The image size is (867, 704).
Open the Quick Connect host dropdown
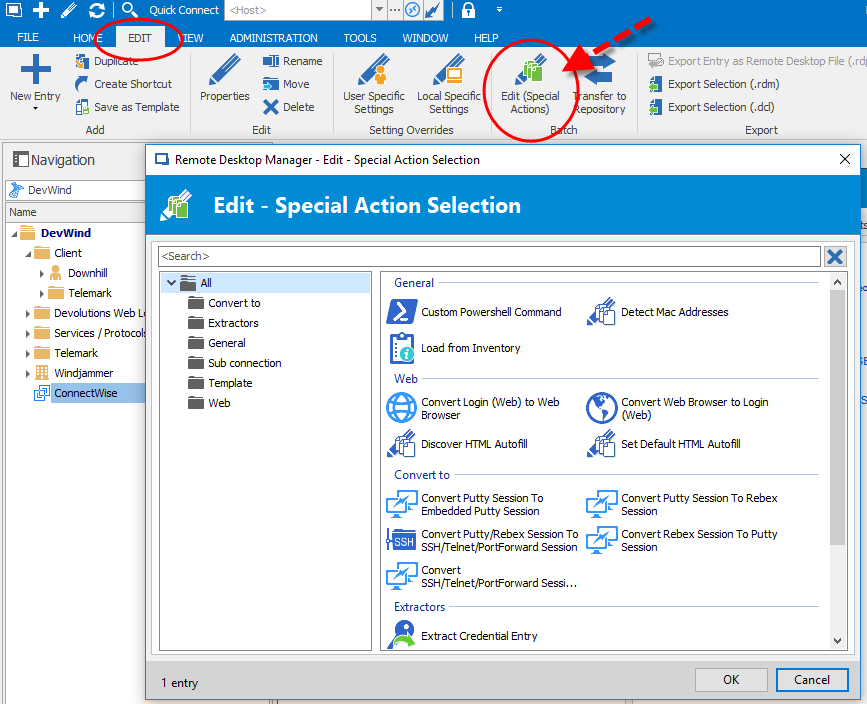378,10
